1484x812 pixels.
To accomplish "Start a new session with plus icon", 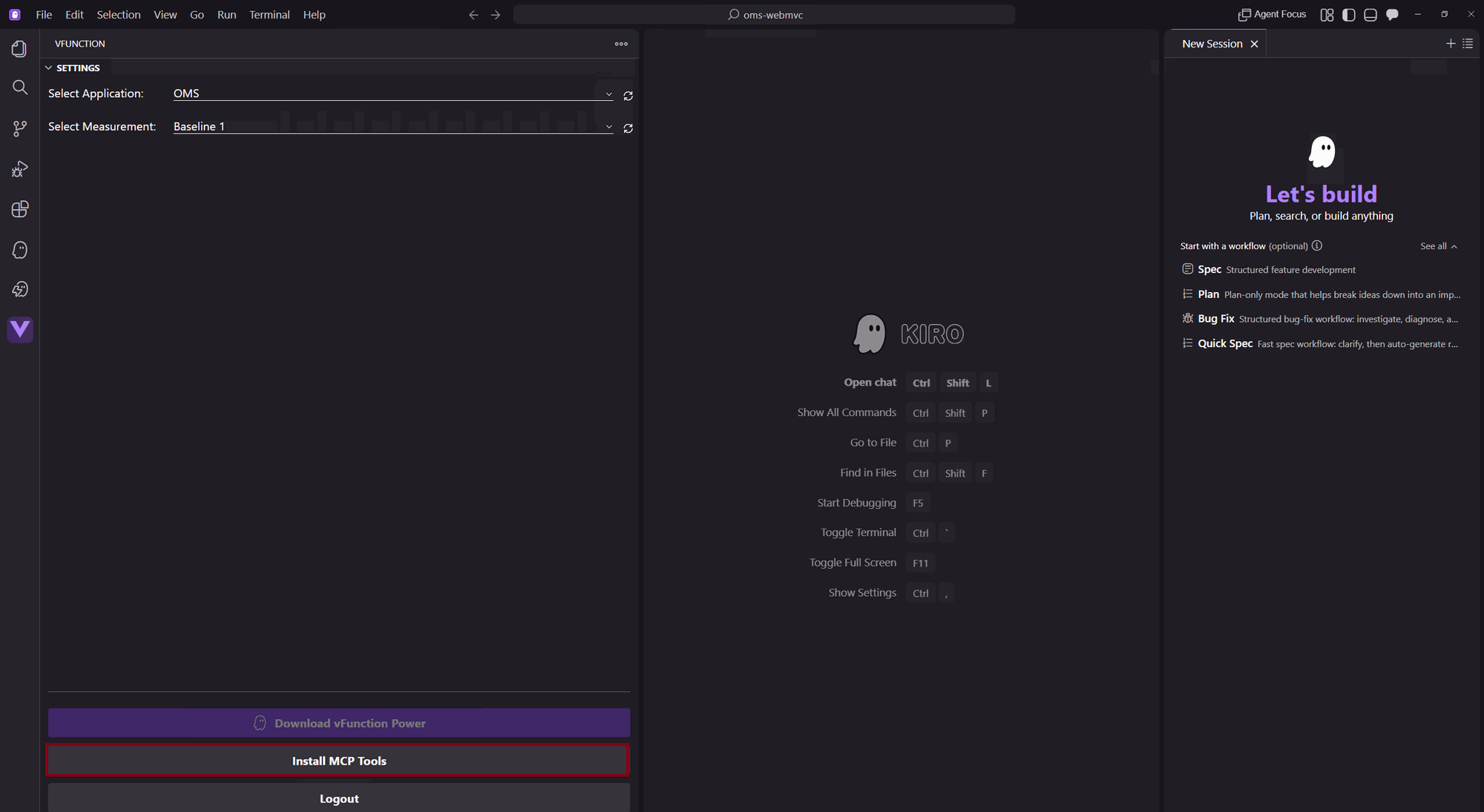I will pos(1451,44).
